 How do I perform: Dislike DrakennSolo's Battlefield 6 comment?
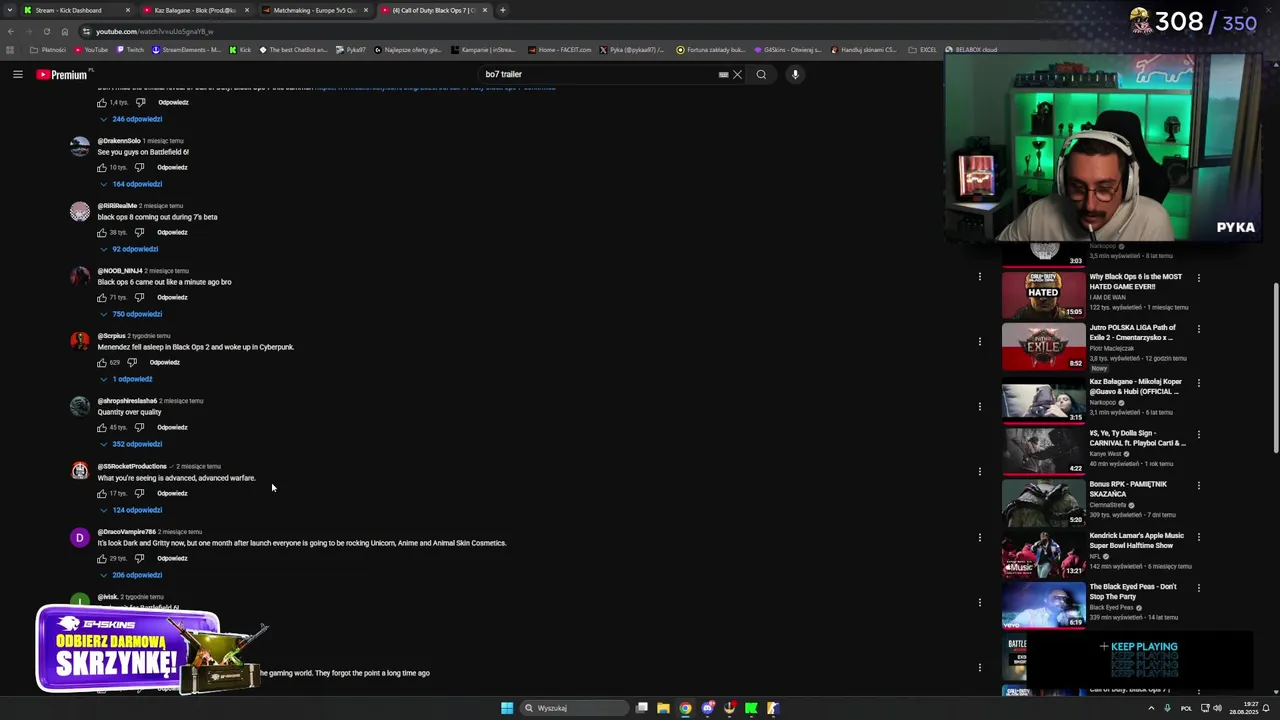140,167
